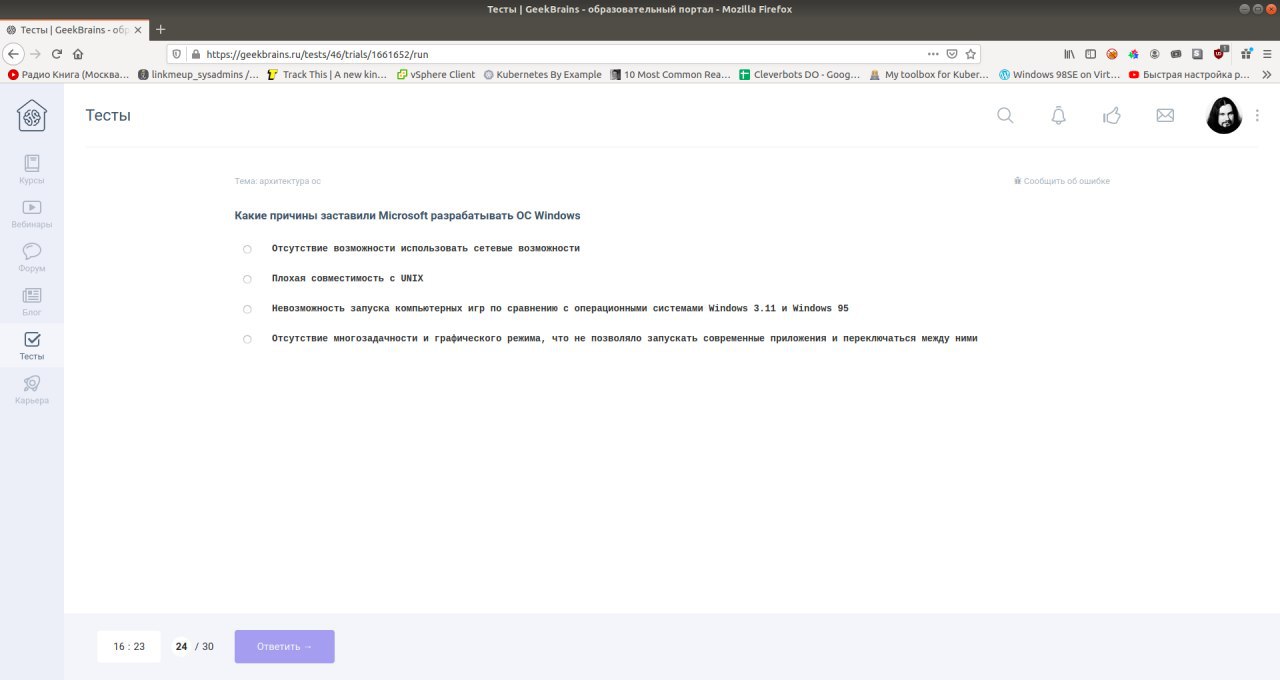Click the 'Ответить →' submit button
The image size is (1280, 680).
pyautogui.click(x=285, y=646)
